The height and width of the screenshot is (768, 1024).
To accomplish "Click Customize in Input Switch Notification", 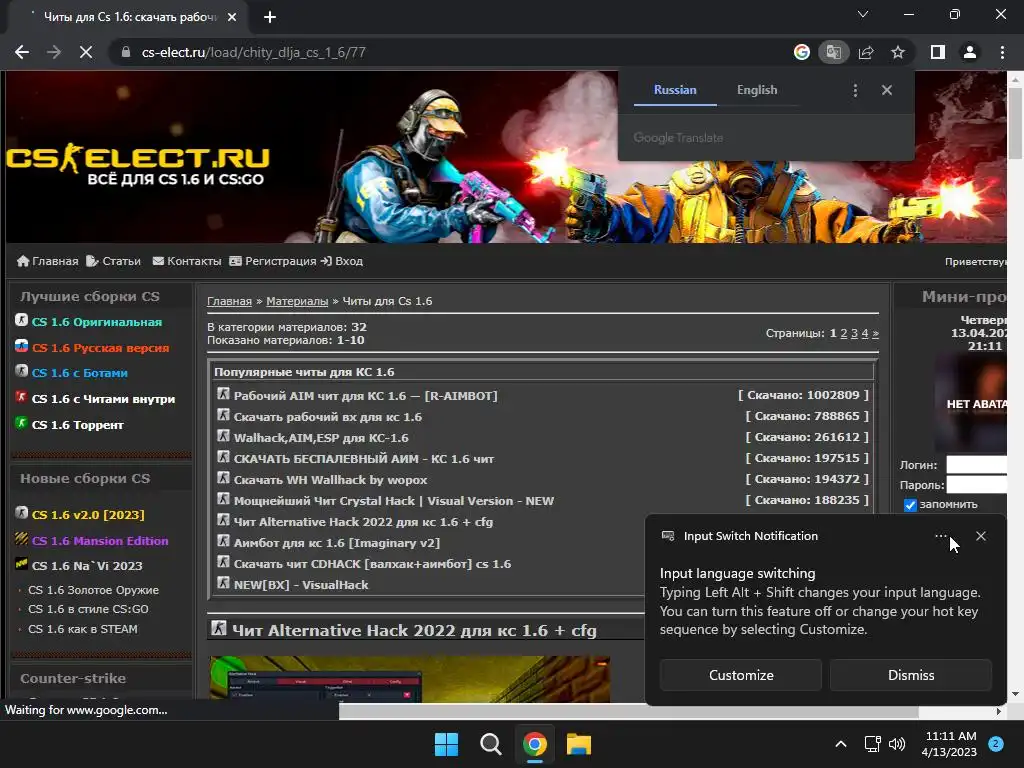I will [x=741, y=675].
